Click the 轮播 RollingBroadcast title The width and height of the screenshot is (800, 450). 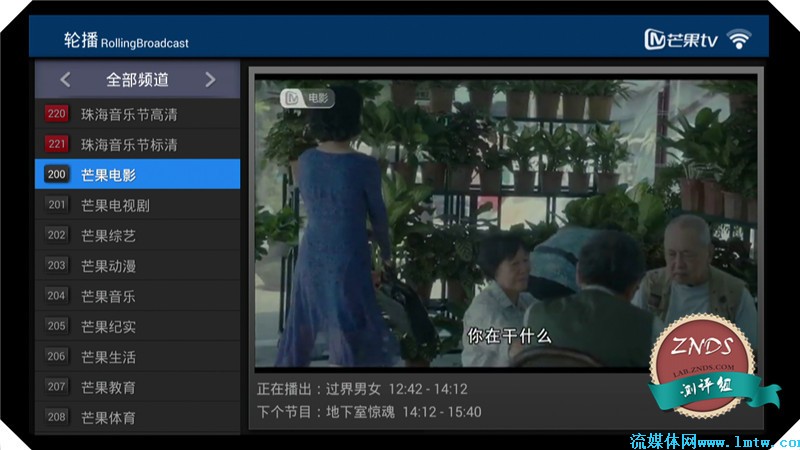point(126,41)
